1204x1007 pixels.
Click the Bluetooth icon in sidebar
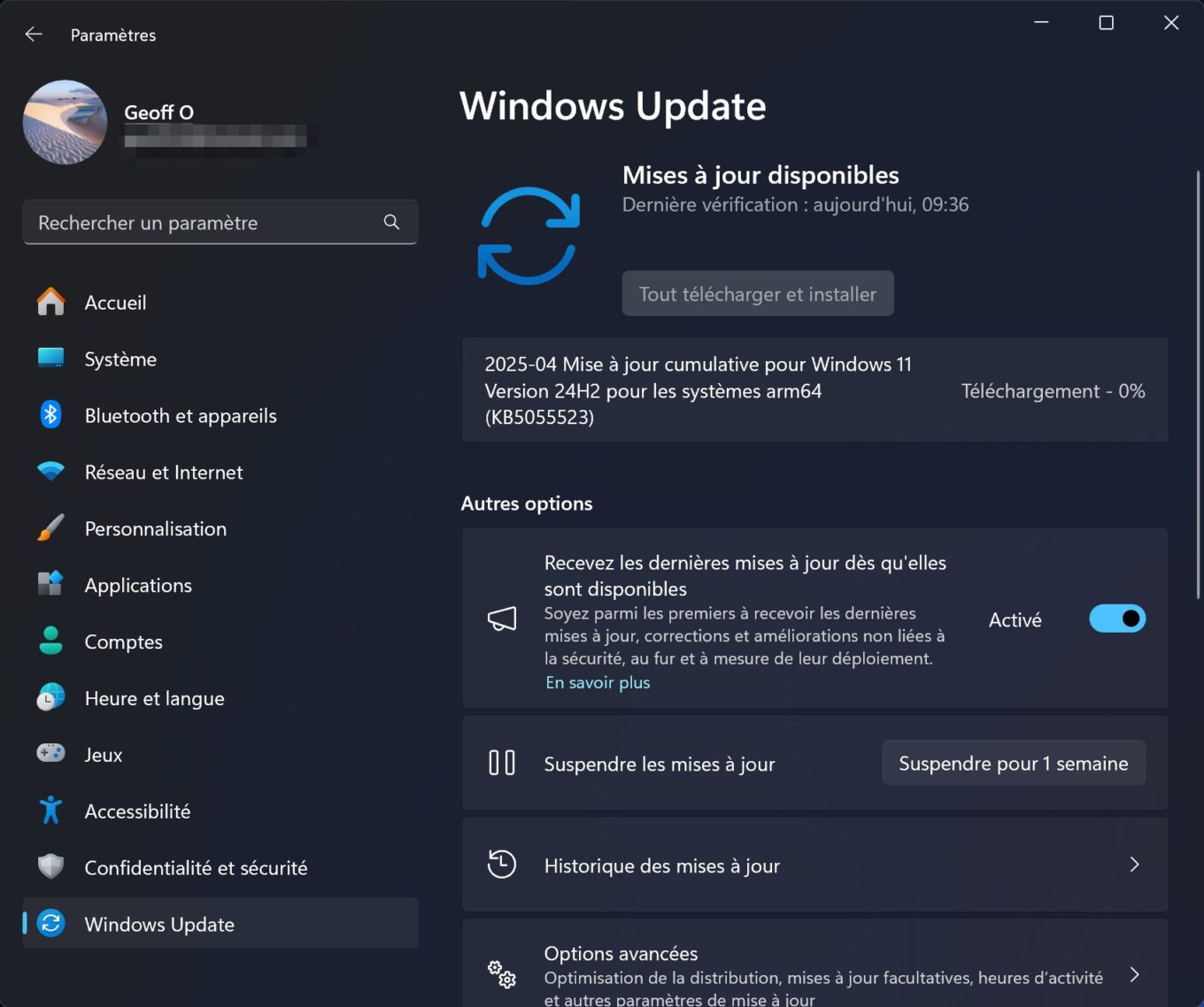click(50, 414)
